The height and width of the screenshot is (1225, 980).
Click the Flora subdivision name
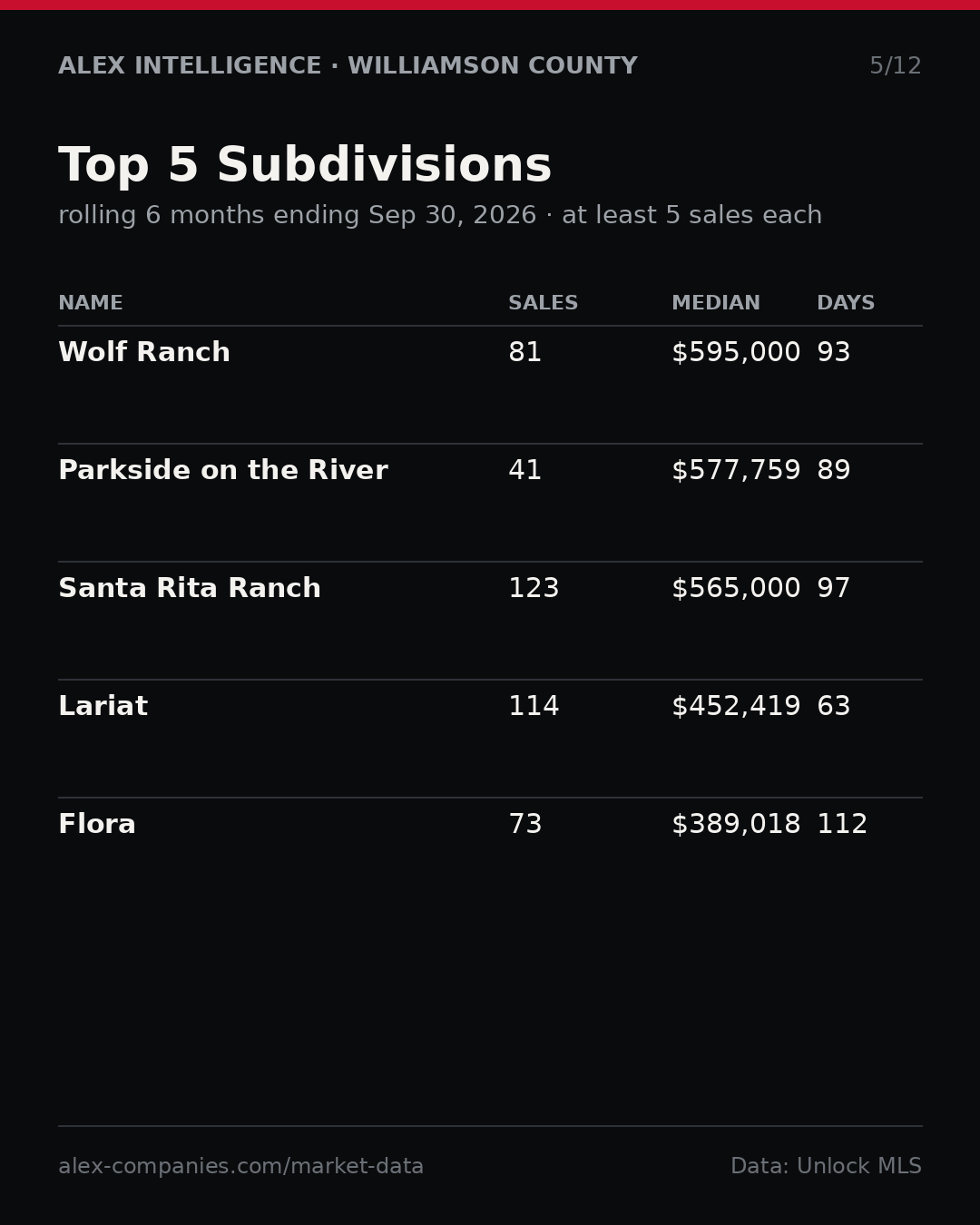tap(97, 825)
